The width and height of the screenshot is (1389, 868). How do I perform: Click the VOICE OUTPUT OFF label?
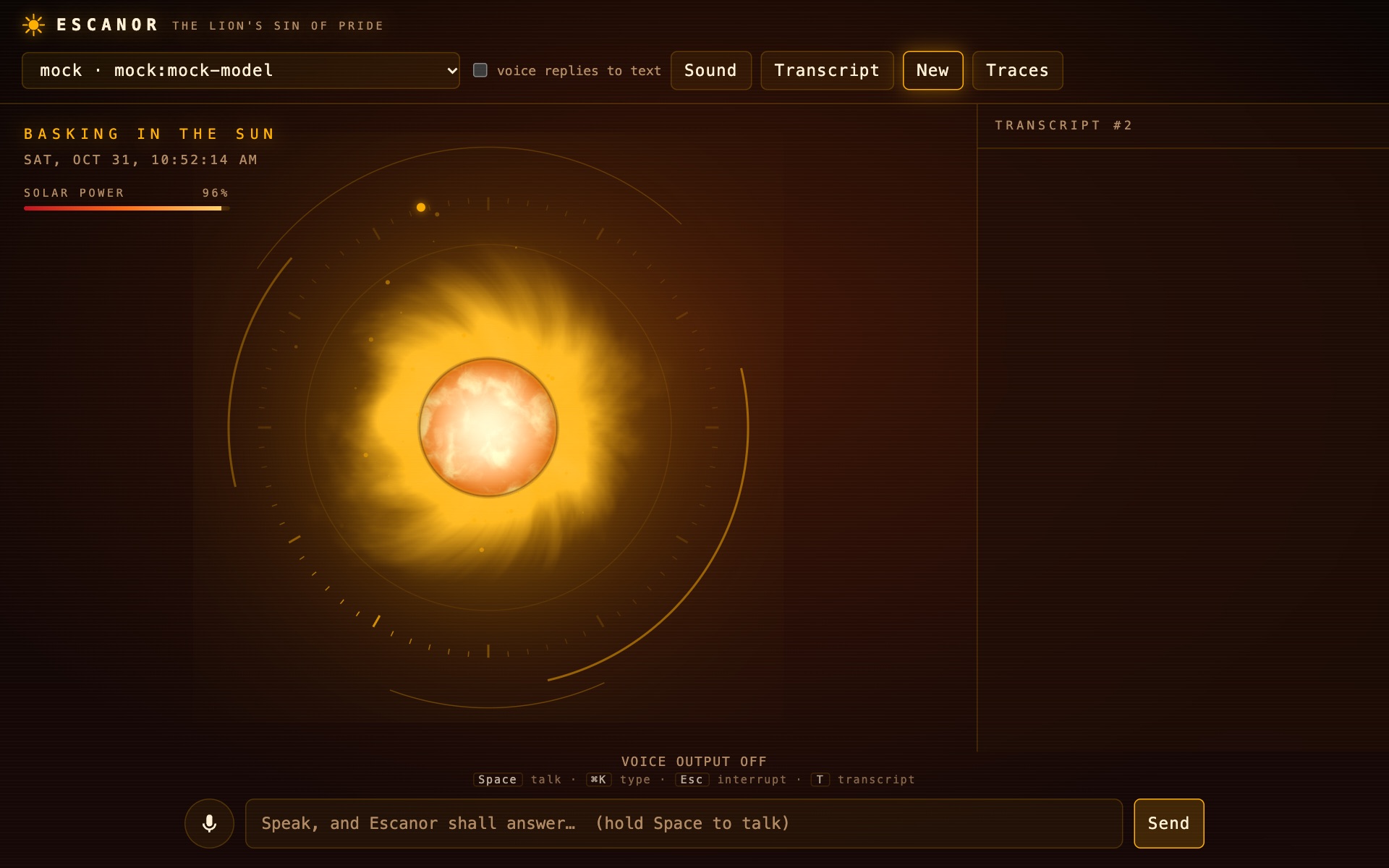(694, 762)
